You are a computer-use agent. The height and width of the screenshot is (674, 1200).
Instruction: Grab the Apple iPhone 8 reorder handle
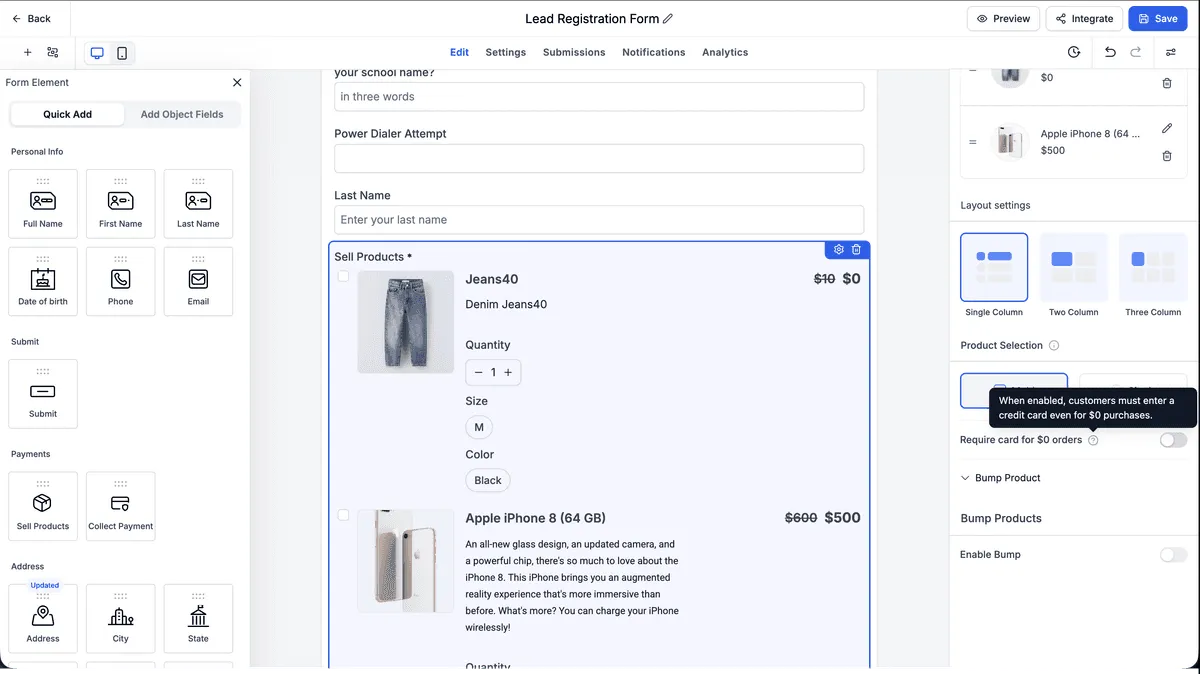[x=972, y=142]
